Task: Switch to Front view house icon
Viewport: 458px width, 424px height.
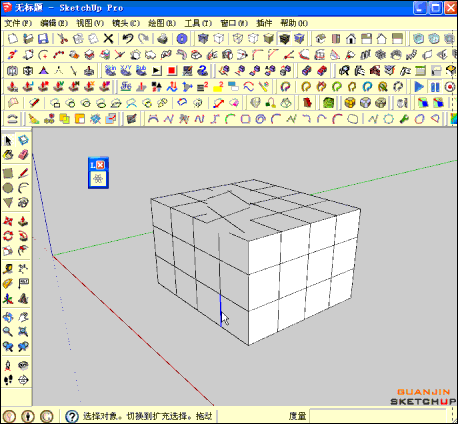Action: (351, 39)
